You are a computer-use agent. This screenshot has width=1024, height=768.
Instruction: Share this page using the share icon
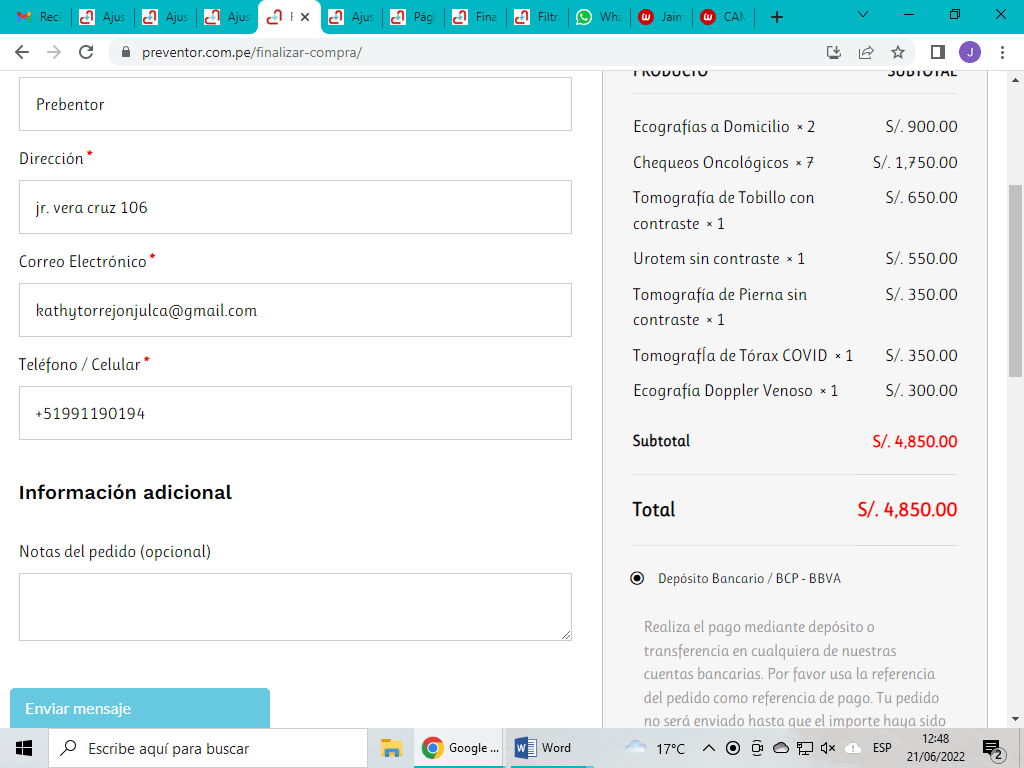[866, 52]
